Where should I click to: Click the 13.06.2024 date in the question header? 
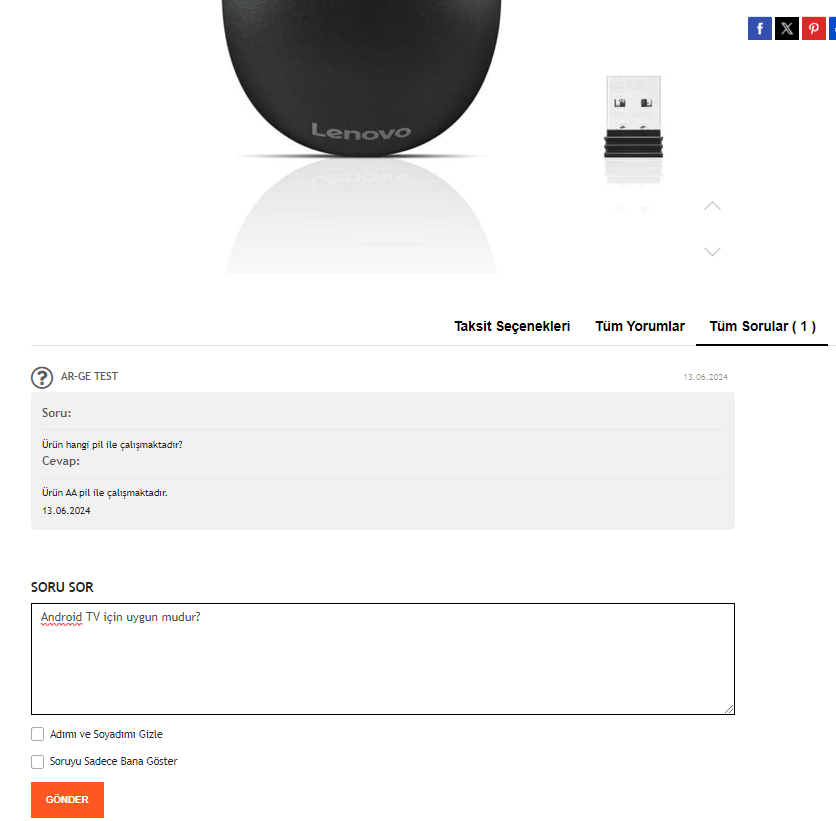(x=705, y=377)
